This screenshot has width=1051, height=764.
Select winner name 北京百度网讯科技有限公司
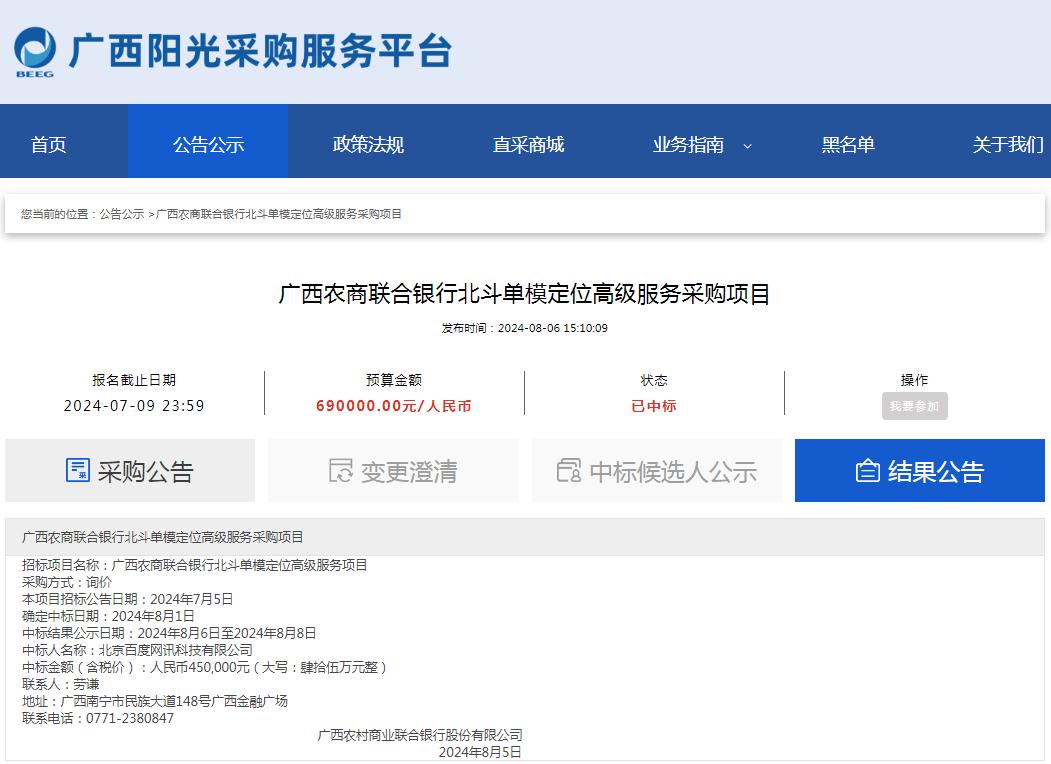[x=176, y=650]
